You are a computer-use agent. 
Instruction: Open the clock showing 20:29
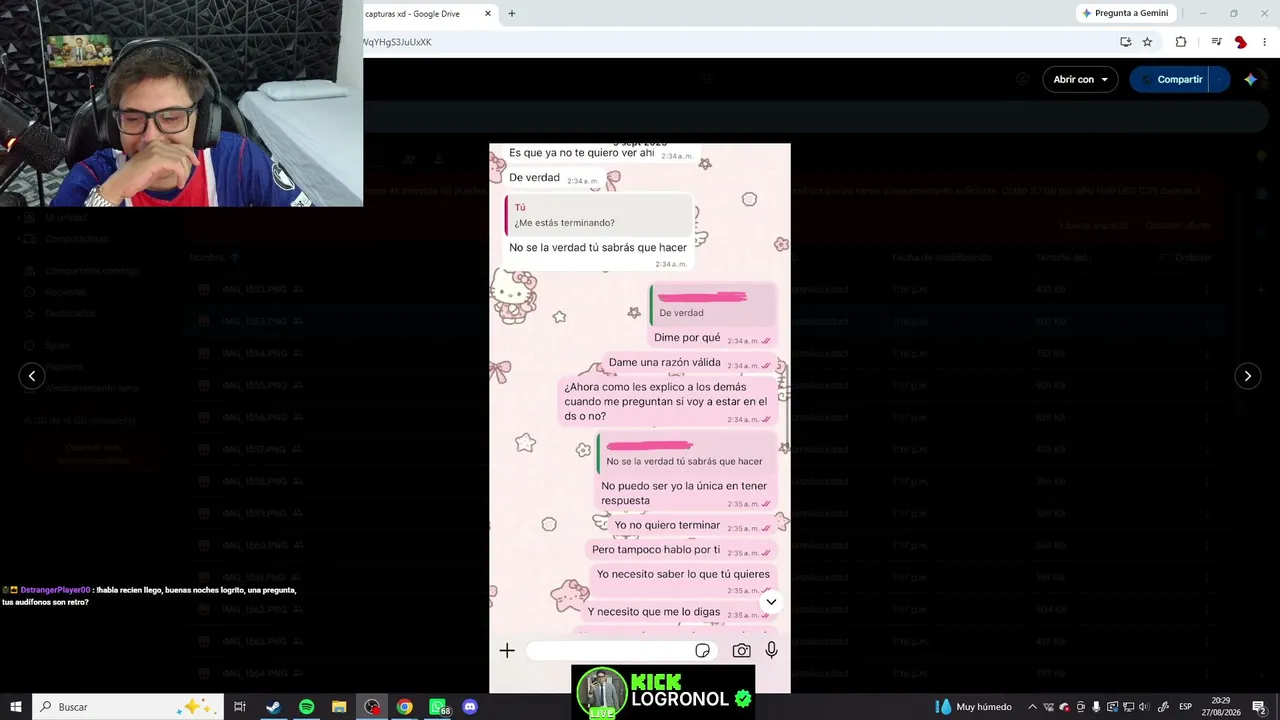(1221, 707)
